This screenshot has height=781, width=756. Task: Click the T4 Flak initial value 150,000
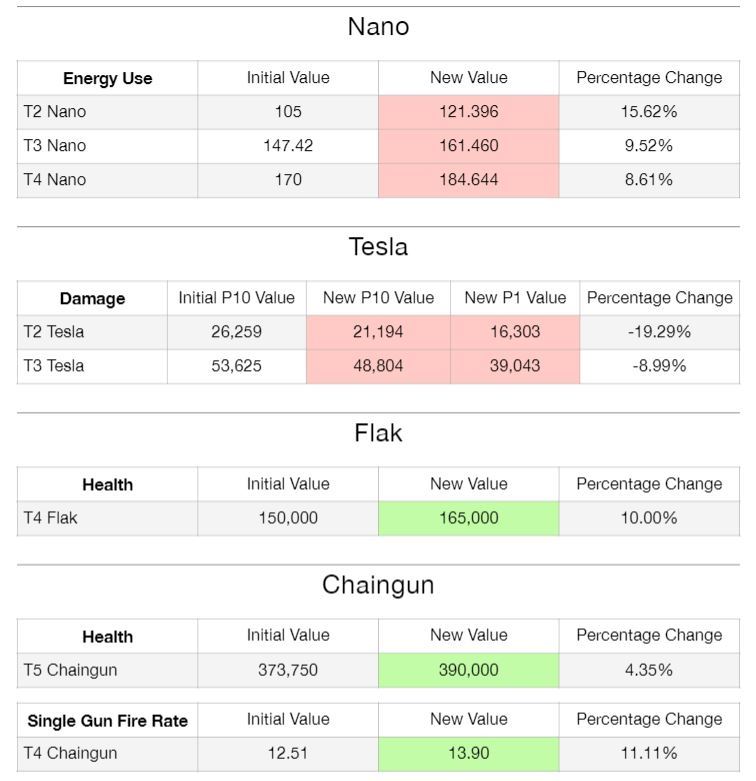(288, 518)
